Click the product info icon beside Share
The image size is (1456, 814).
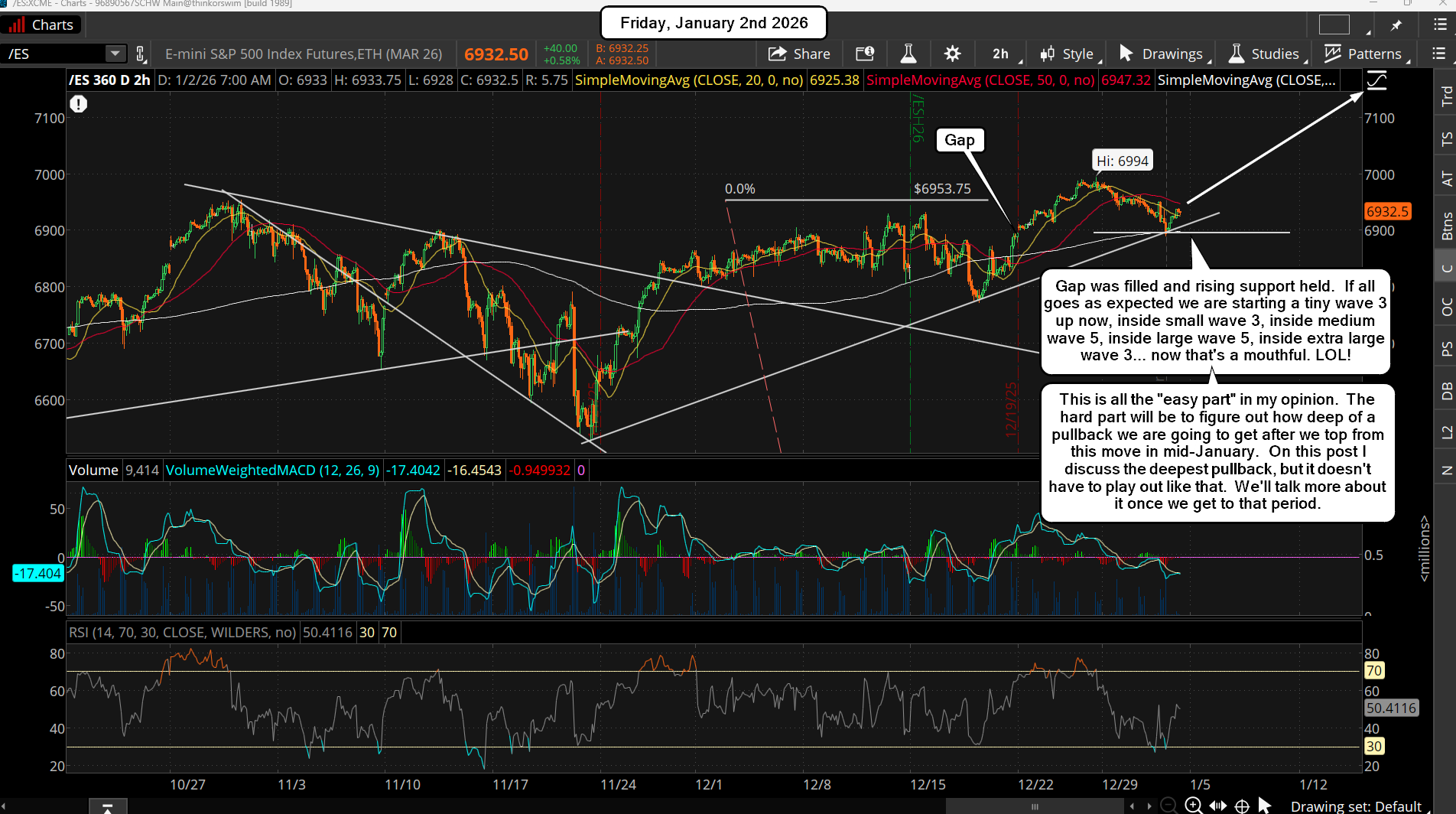(865, 54)
